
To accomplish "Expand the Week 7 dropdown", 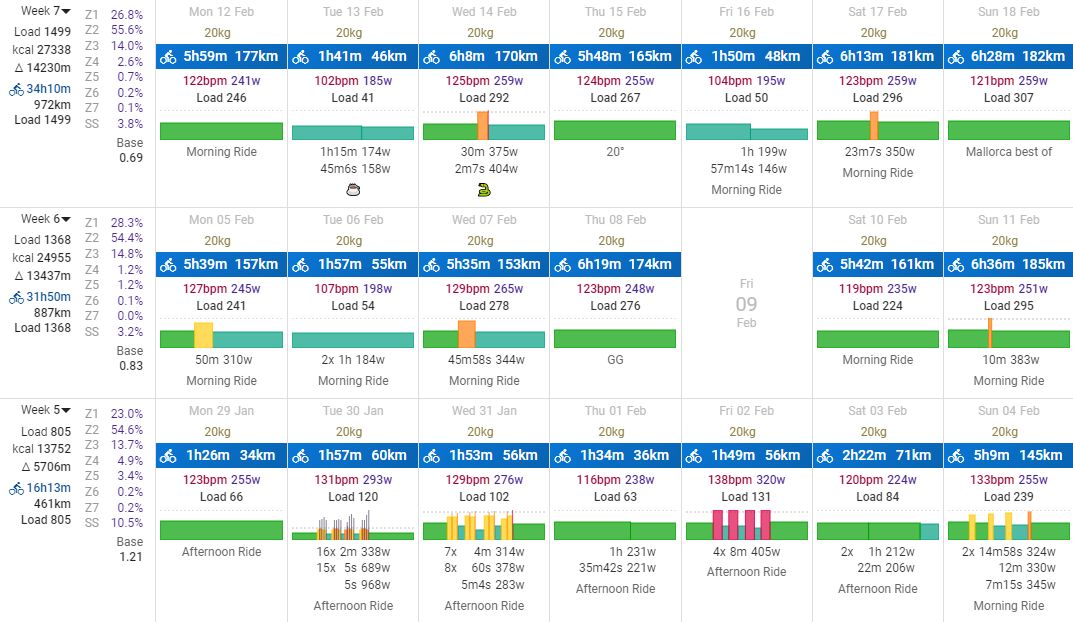I will point(66,12).
